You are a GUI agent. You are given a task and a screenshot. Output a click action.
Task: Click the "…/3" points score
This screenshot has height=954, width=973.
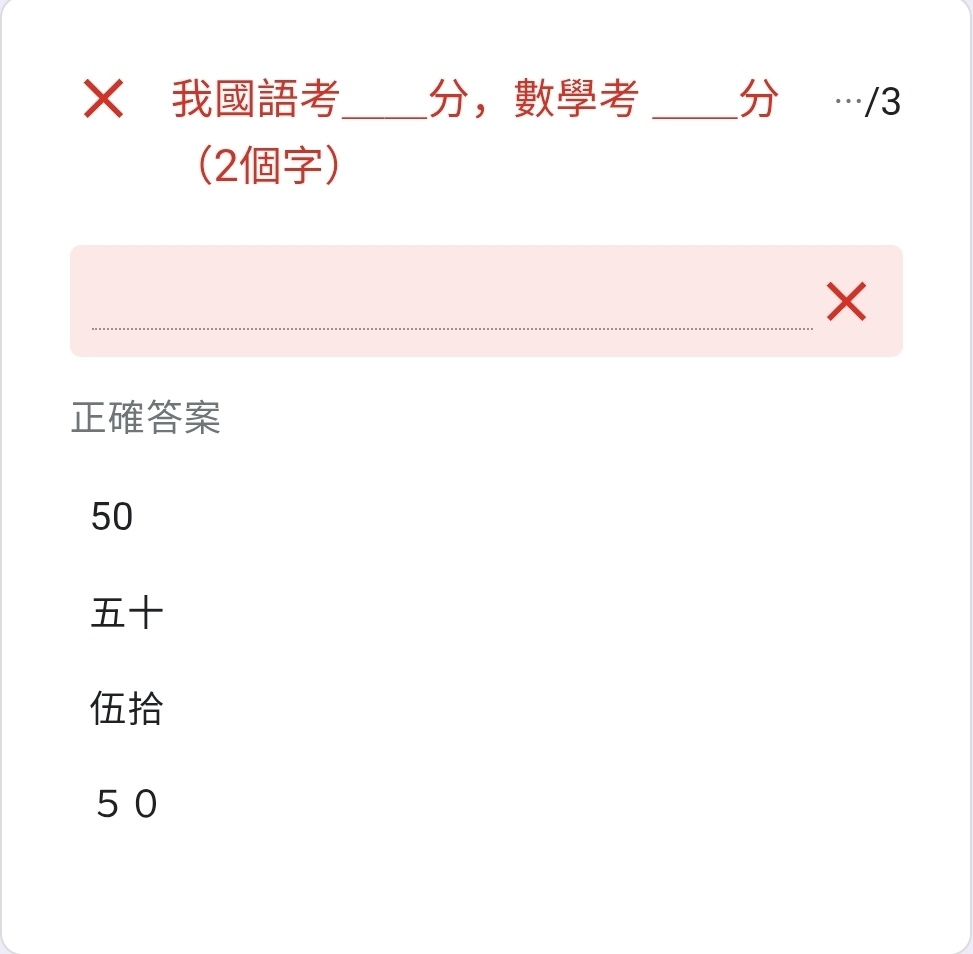click(x=867, y=102)
